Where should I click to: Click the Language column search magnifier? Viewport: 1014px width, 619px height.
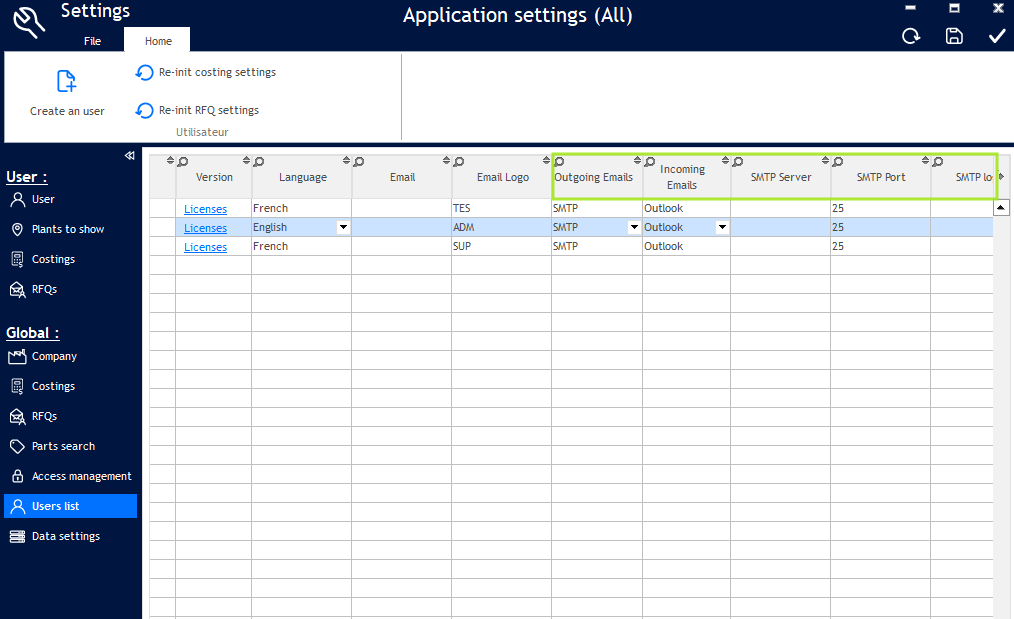pos(259,162)
